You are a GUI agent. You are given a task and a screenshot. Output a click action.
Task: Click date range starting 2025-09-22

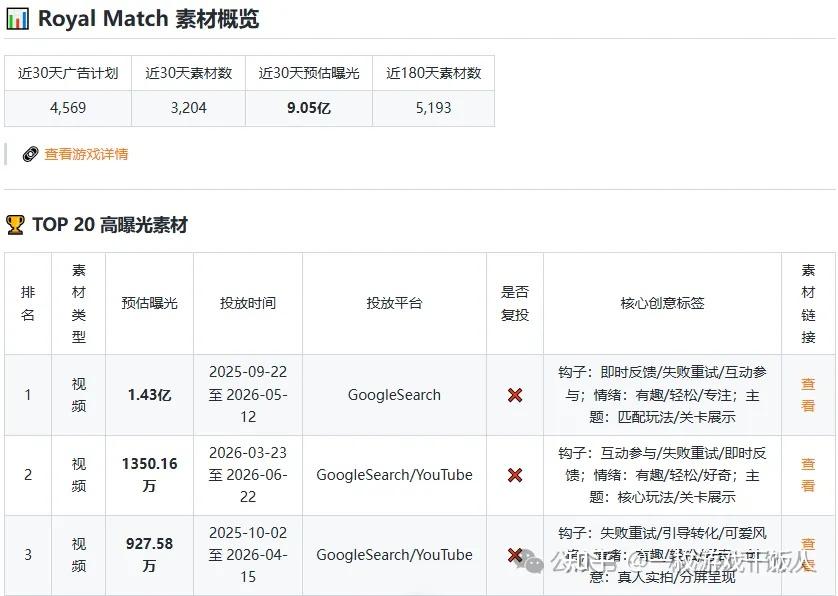click(x=248, y=394)
